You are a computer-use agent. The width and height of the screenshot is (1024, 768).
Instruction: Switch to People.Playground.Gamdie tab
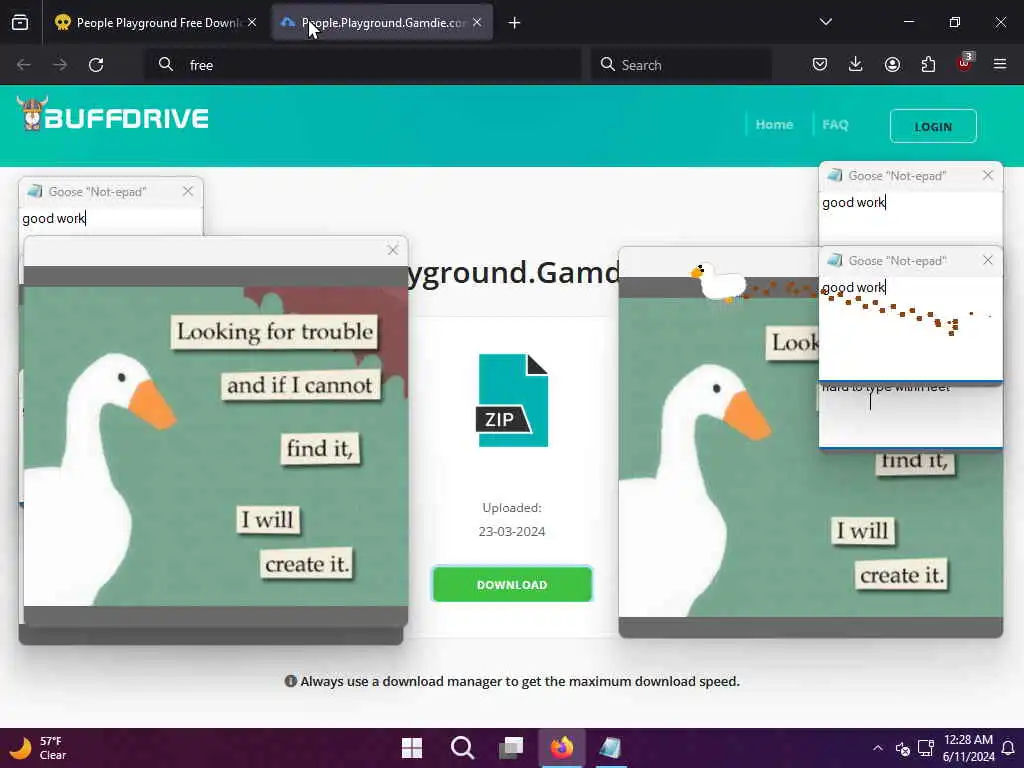382,23
